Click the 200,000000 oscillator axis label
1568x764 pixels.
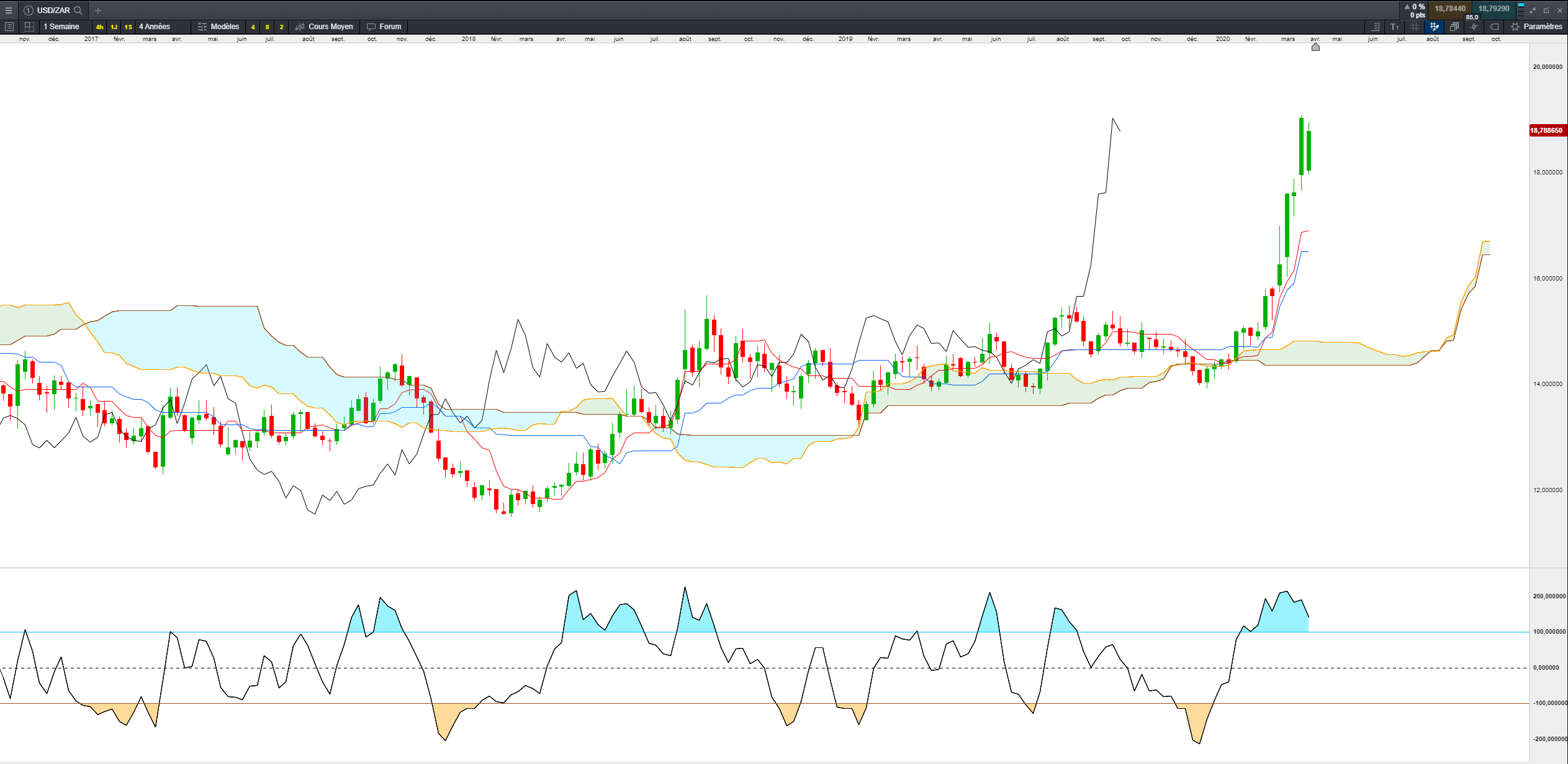pos(1549,596)
